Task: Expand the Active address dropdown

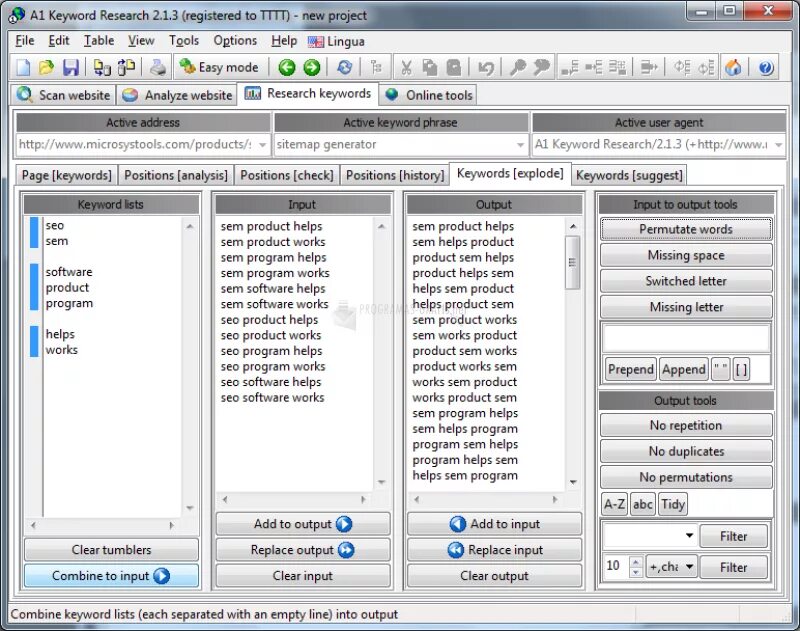Action: [x=262, y=145]
